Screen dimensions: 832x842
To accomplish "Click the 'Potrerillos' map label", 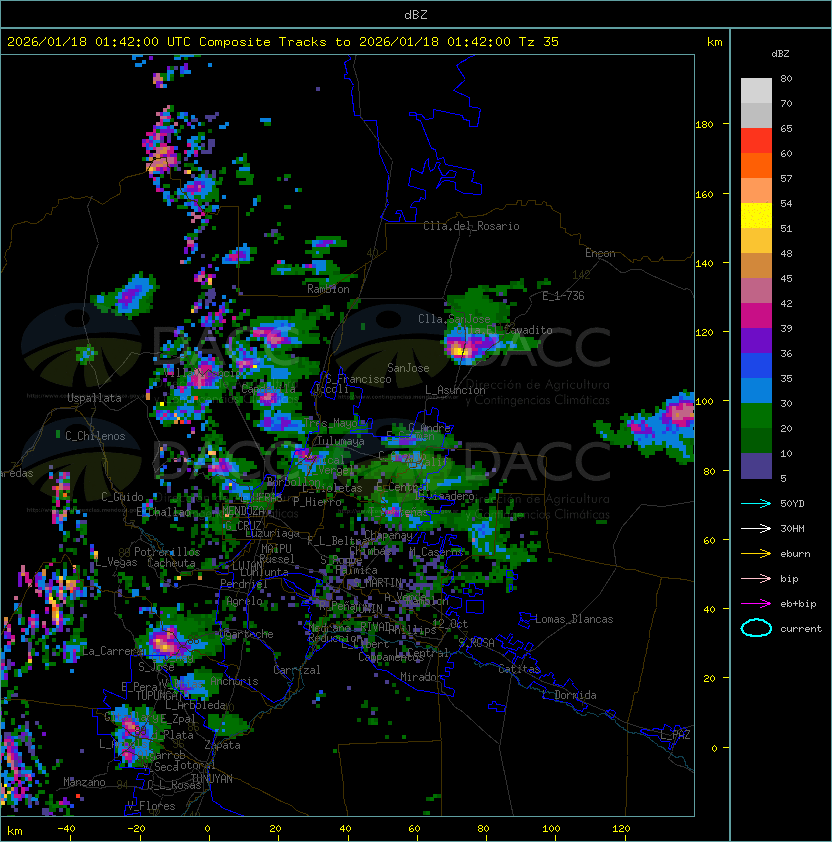I will (x=167, y=551).
